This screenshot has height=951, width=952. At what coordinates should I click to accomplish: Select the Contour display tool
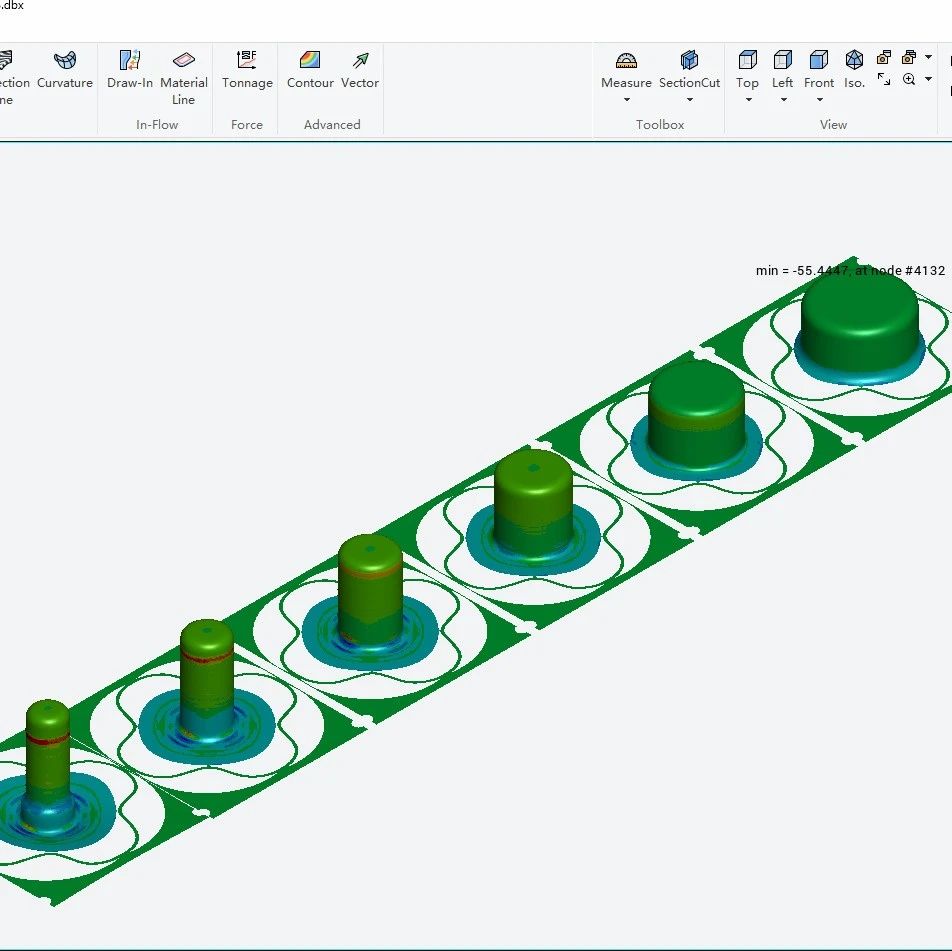[x=310, y=70]
